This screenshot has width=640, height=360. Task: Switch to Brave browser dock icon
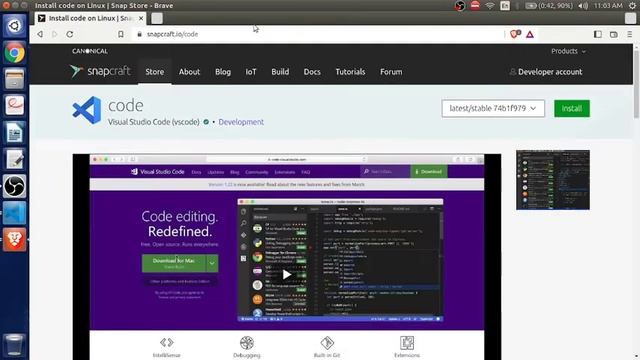click(14, 239)
